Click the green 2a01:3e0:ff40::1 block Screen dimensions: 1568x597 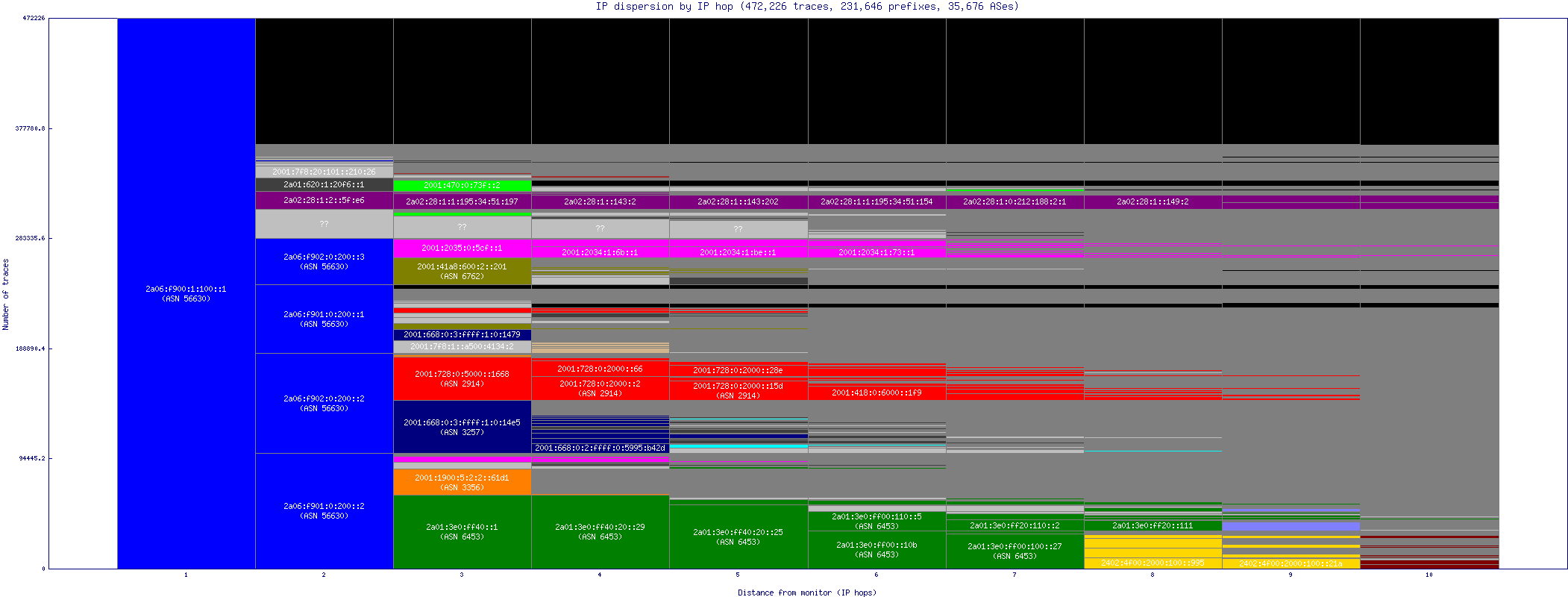pos(462,531)
